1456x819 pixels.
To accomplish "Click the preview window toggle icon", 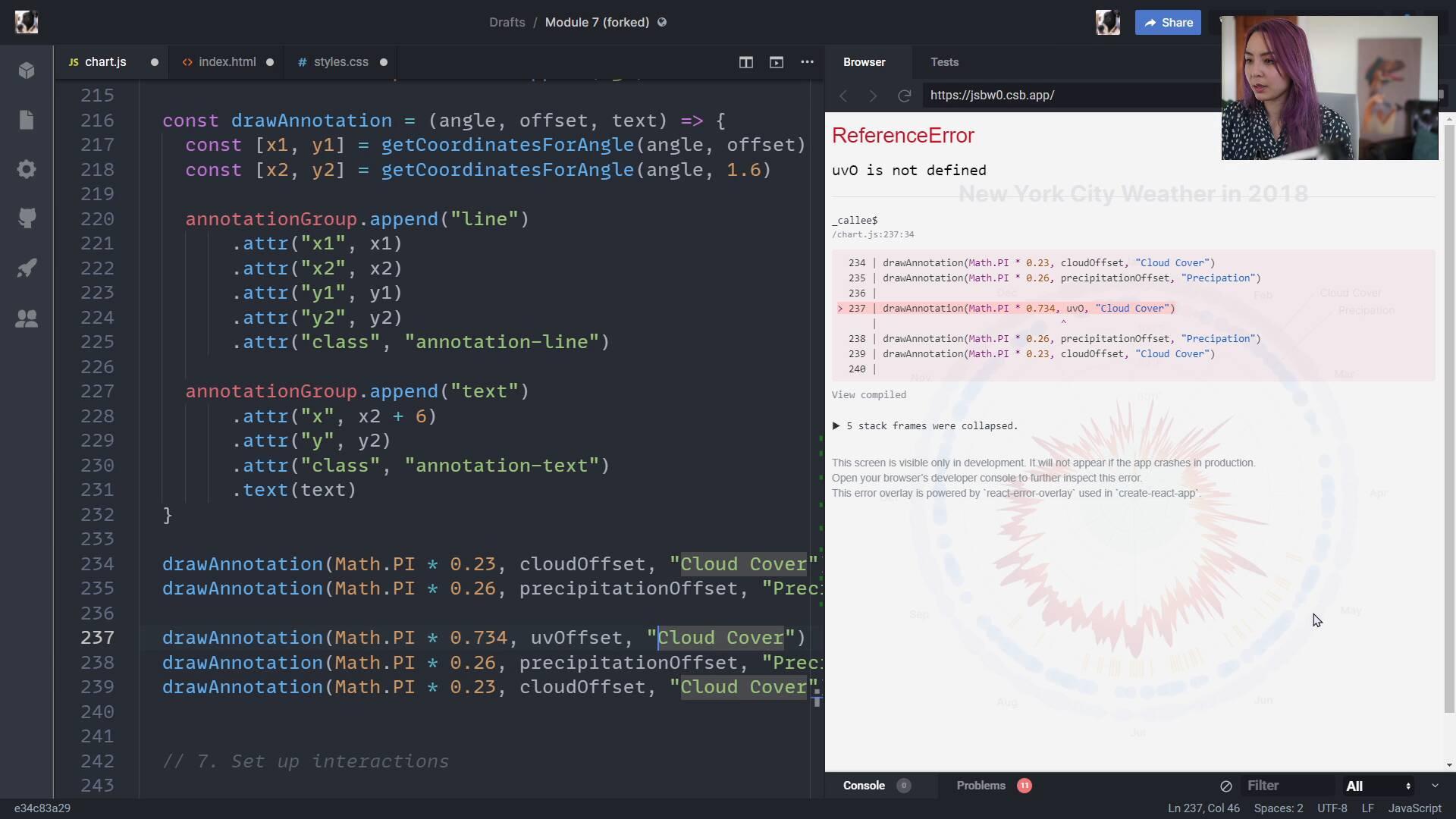I will [776, 62].
